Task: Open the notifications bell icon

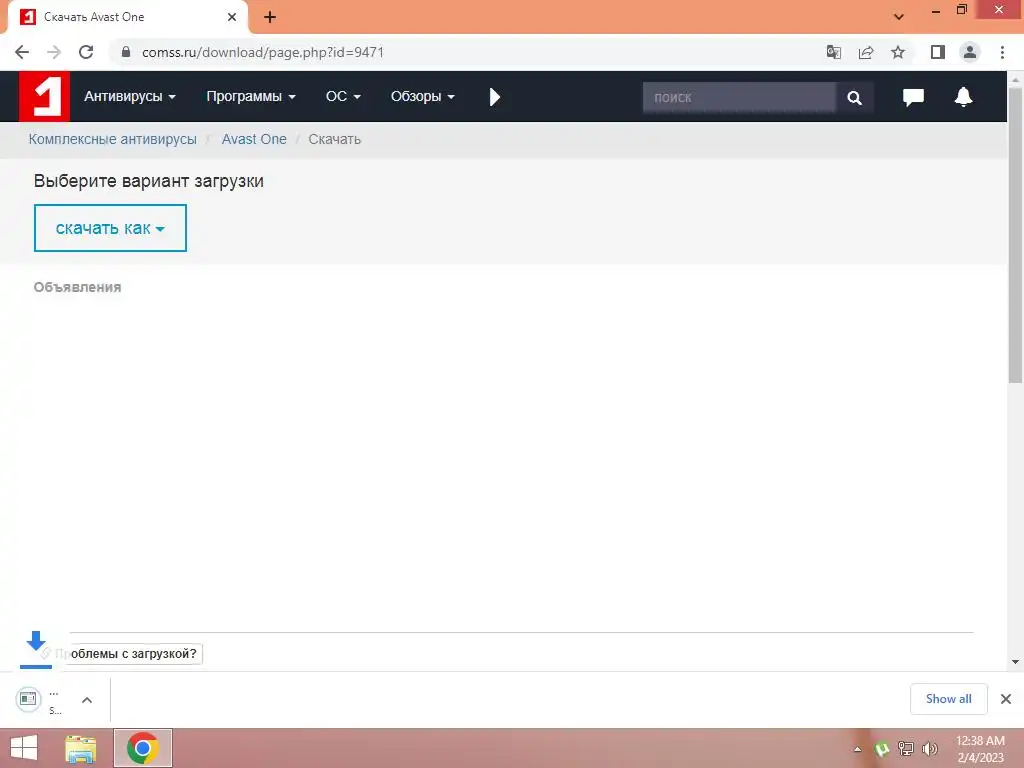Action: point(963,97)
